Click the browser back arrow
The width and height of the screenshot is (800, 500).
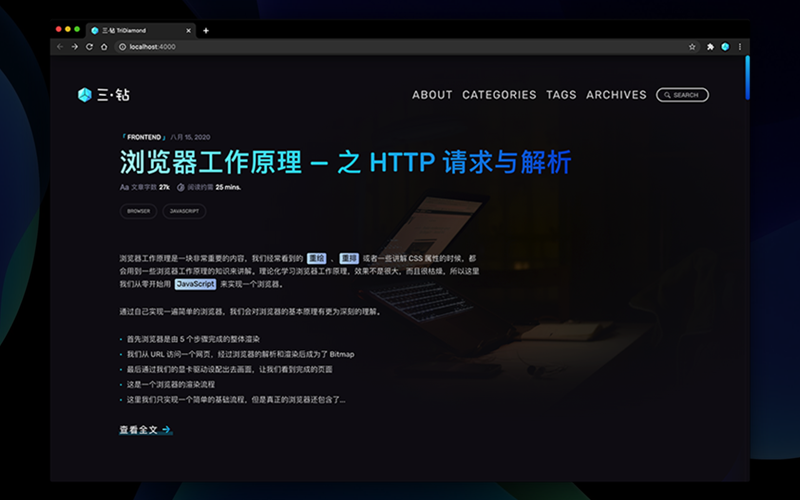click(60, 47)
